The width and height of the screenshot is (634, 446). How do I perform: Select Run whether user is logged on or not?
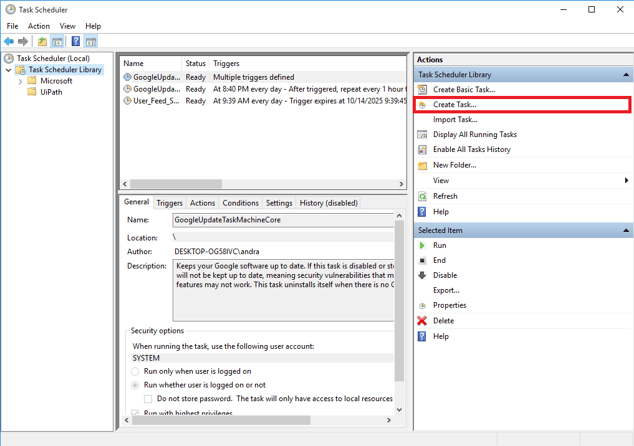coord(135,385)
